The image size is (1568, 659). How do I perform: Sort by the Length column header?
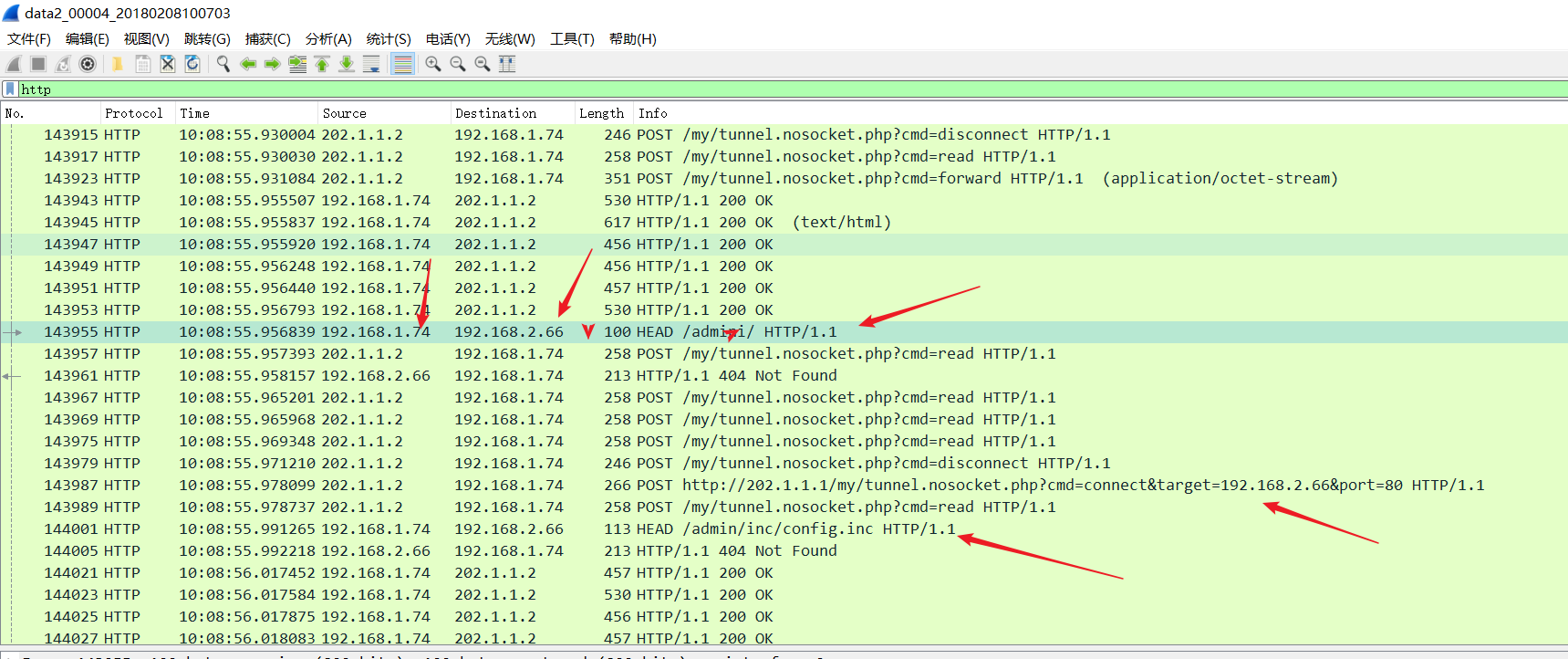click(x=603, y=113)
